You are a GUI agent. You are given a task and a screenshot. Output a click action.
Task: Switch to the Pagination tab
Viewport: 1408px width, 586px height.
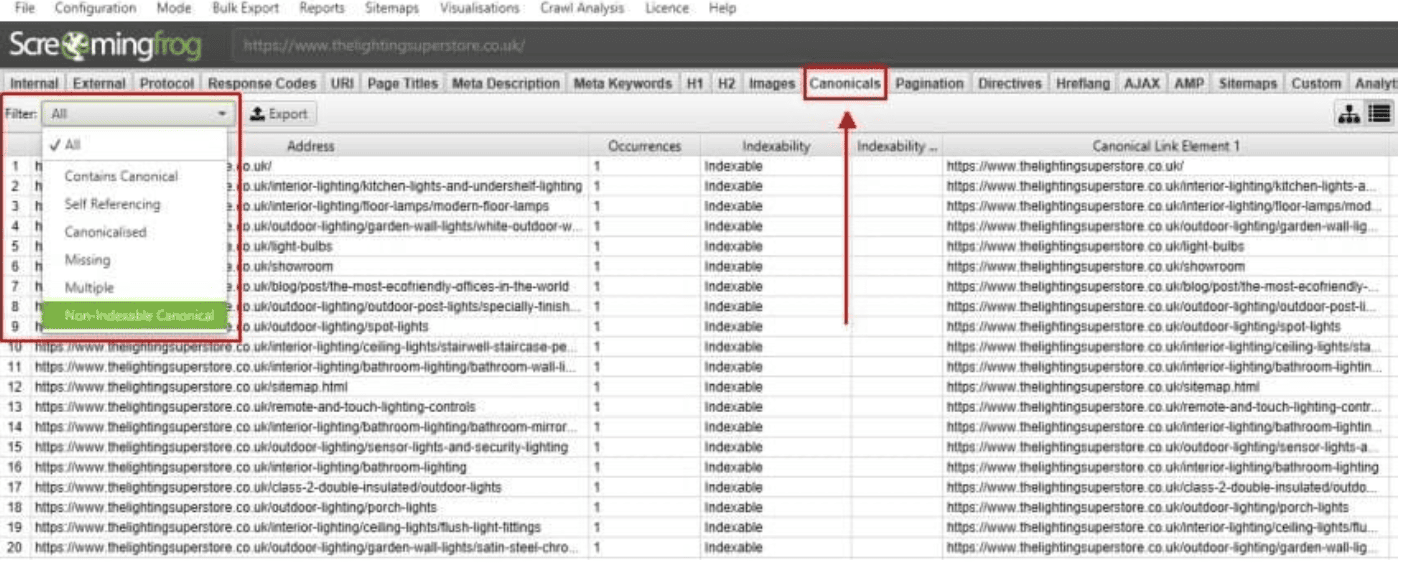coord(930,84)
